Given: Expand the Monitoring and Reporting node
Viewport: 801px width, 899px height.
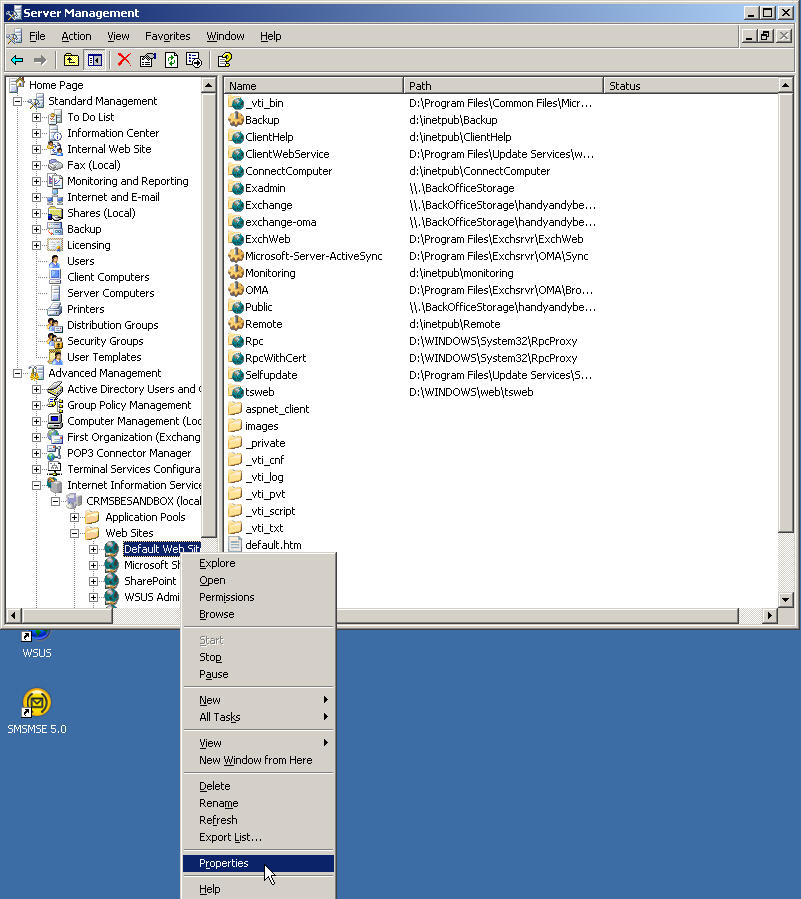Looking at the screenshot, I should click(37, 181).
